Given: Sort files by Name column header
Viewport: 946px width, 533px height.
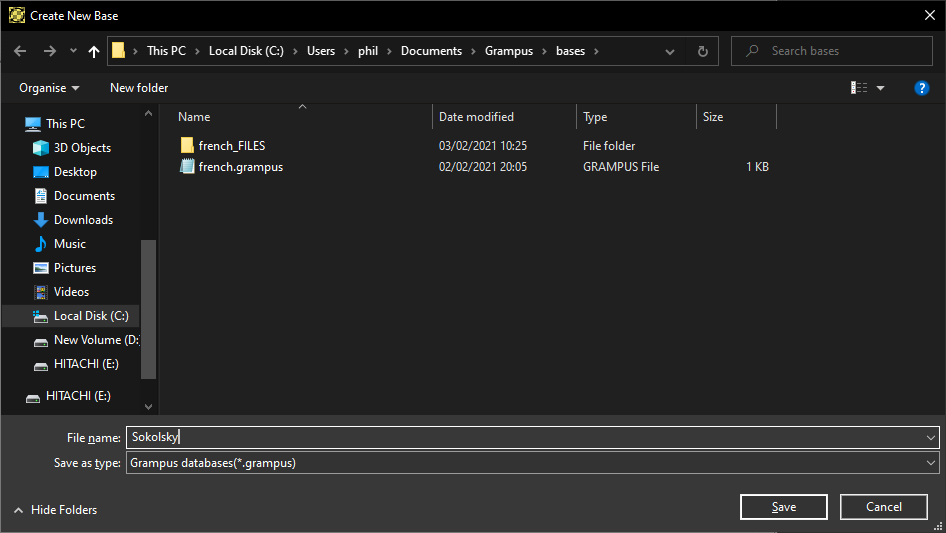Looking at the screenshot, I should click(x=194, y=117).
